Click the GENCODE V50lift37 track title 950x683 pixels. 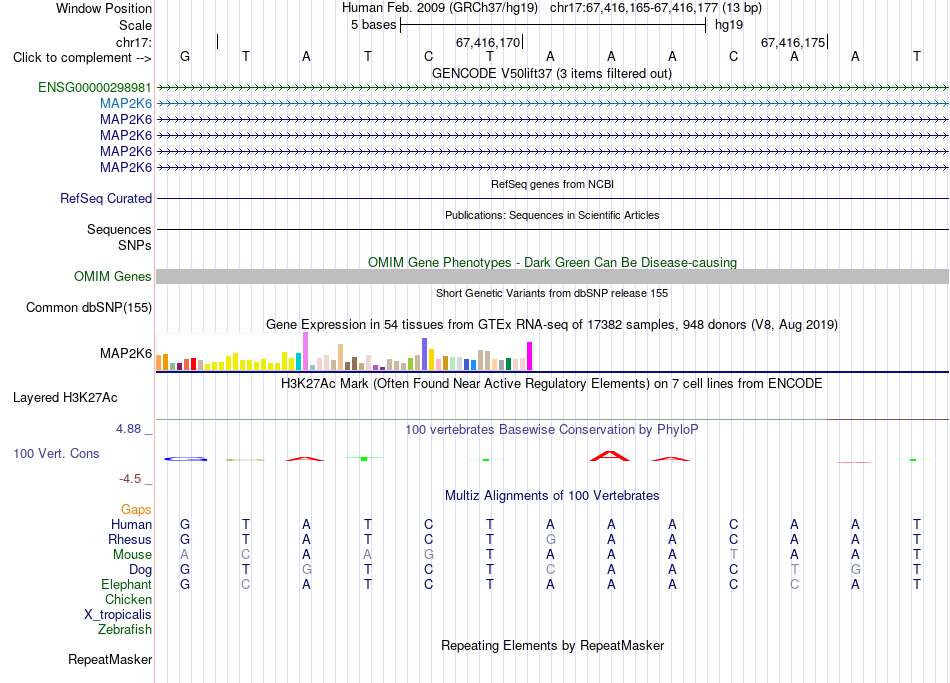pyautogui.click(x=552, y=73)
